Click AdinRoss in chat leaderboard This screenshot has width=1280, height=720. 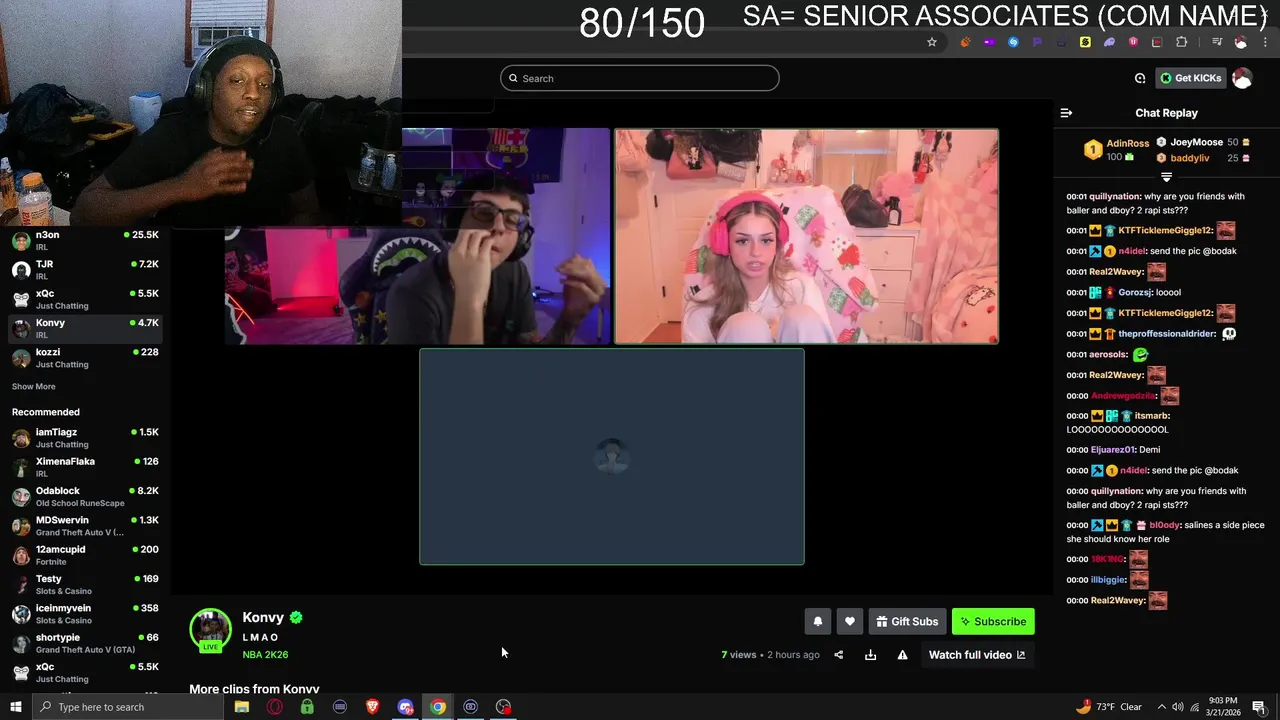pyautogui.click(x=1127, y=143)
